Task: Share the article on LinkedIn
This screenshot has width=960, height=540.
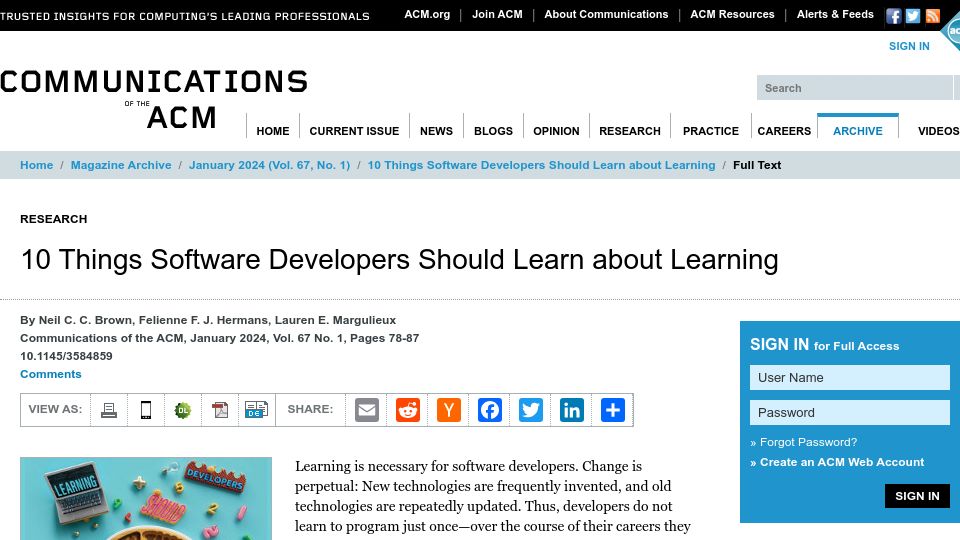Action: pos(572,410)
